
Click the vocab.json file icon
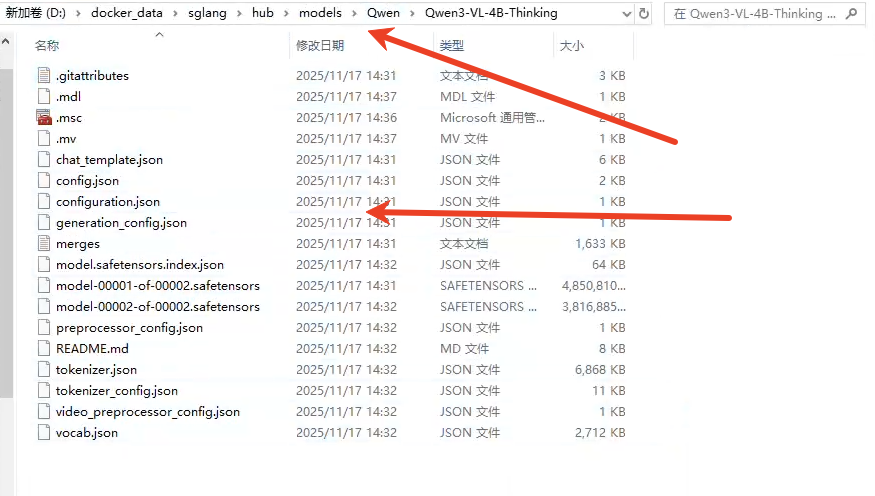pyautogui.click(x=44, y=432)
